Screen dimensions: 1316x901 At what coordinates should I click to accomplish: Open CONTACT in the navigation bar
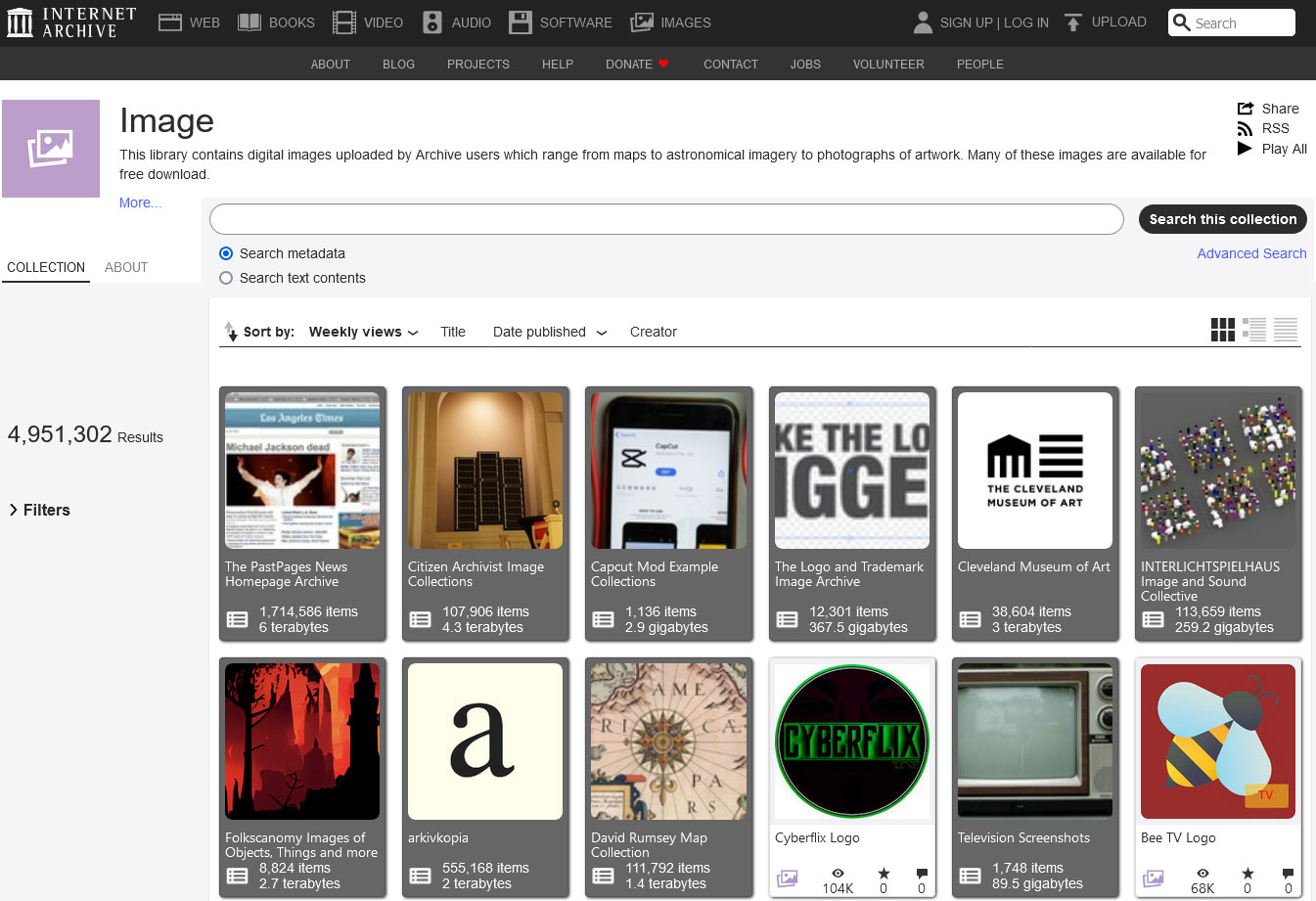click(x=731, y=64)
